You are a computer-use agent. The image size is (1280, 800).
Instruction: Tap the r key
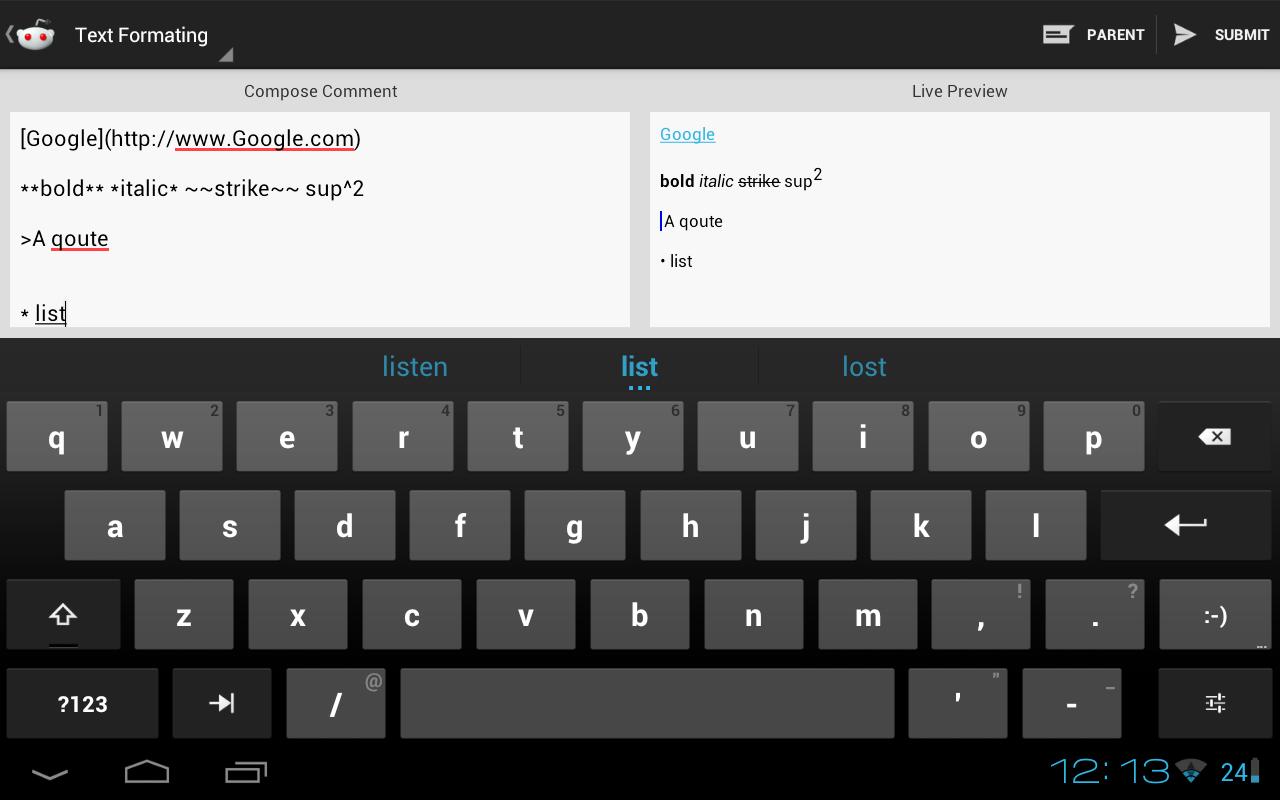pyautogui.click(x=403, y=437)
